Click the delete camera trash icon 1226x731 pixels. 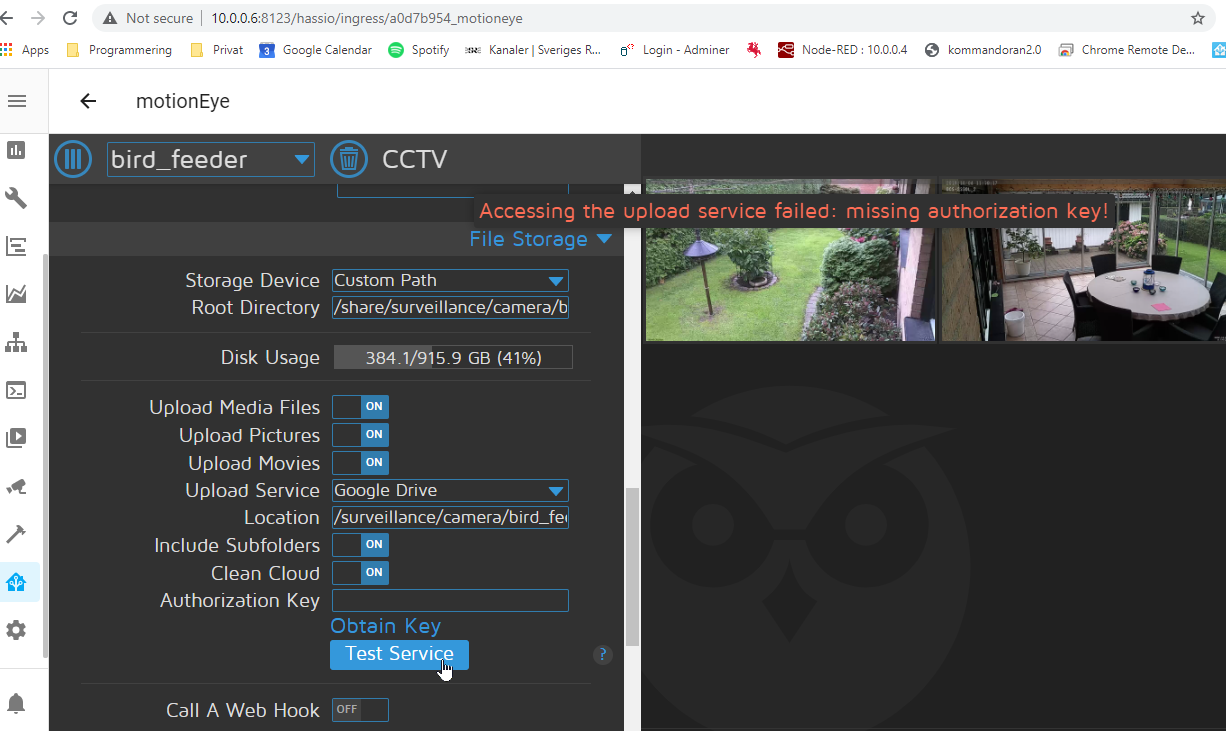pyautogui.click(x=348, y=158)
